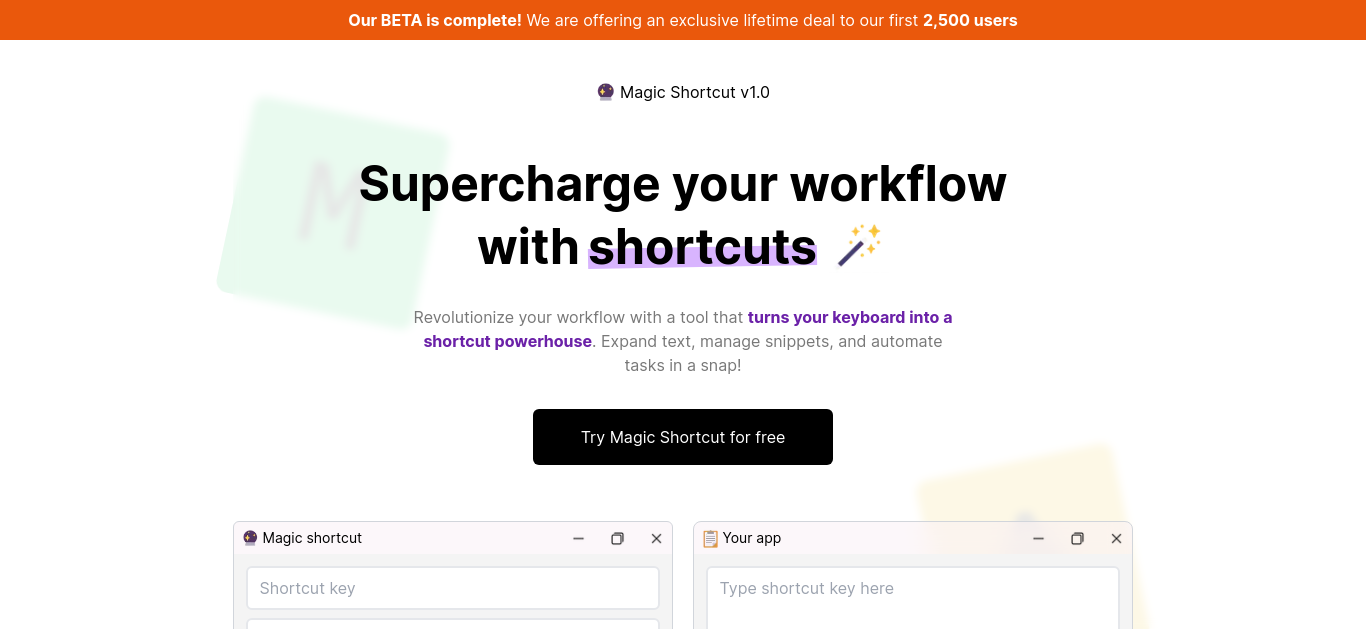Click the crystal ball logo beside Magic Shortcut v1.0

coord(605,92)
